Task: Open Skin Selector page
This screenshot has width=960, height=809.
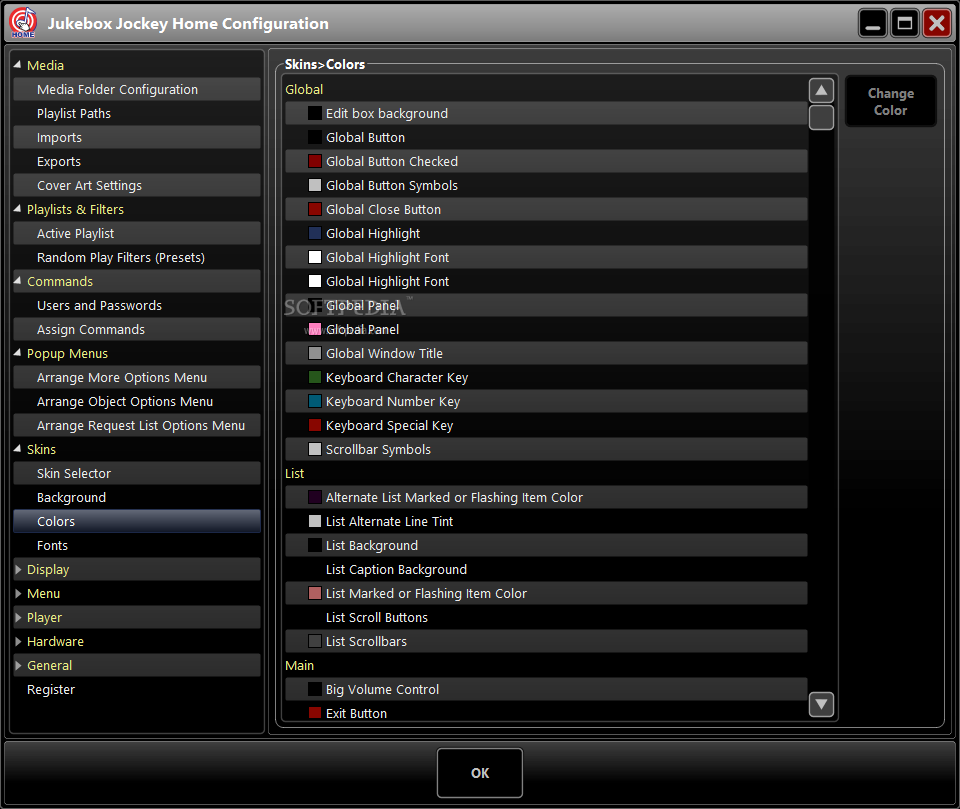Action: [x=137, y=473]
